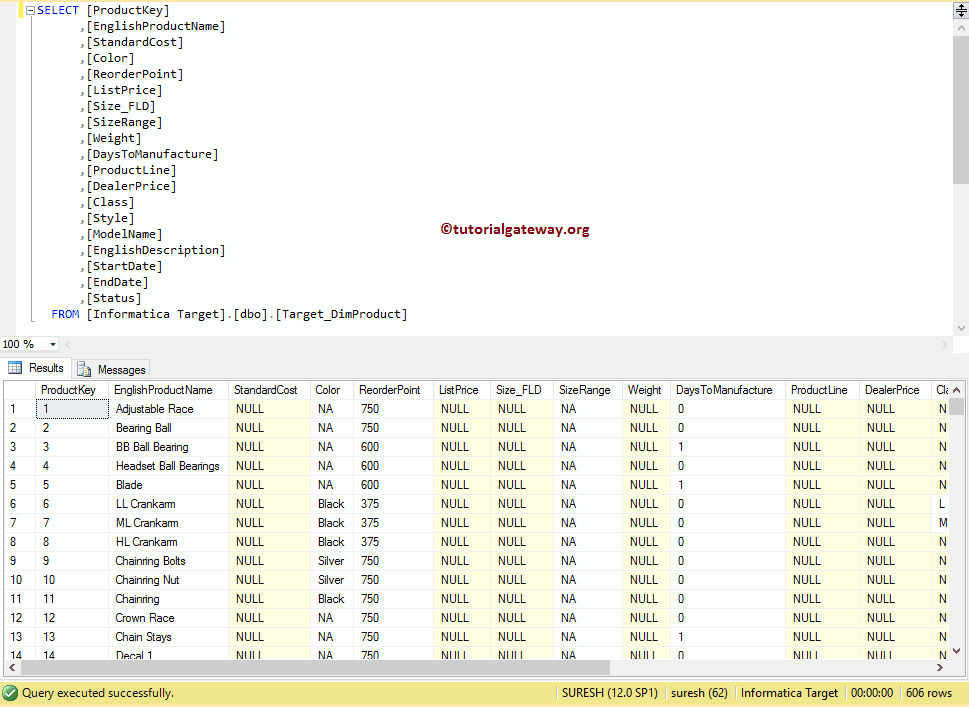969x707 pixels.
Task: Click the Headset Ball Bearings cell
Action: click(169, 466)
